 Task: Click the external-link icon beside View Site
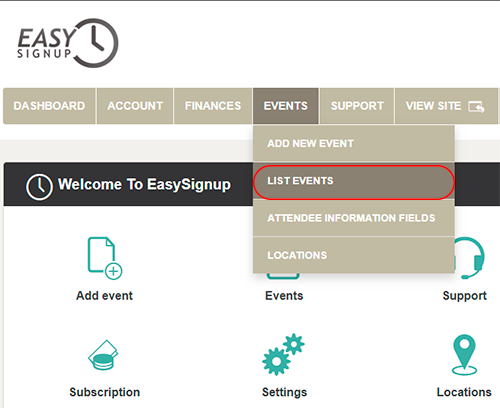coord(476,107)
